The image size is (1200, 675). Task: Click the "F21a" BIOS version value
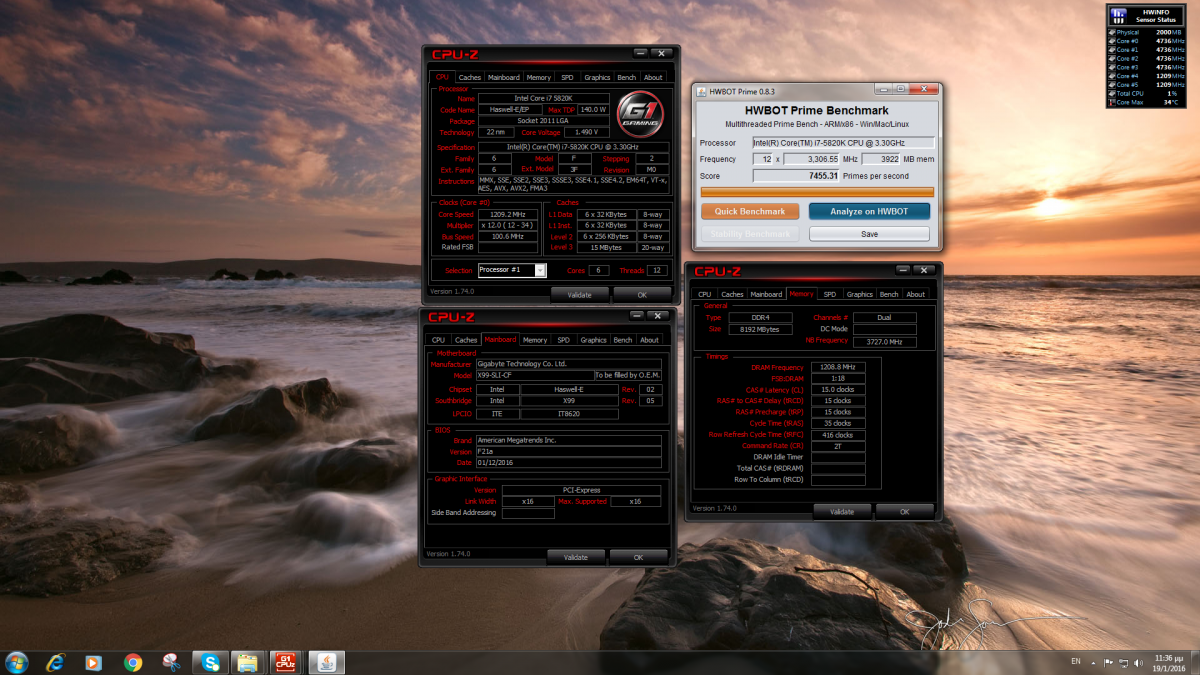568,451
